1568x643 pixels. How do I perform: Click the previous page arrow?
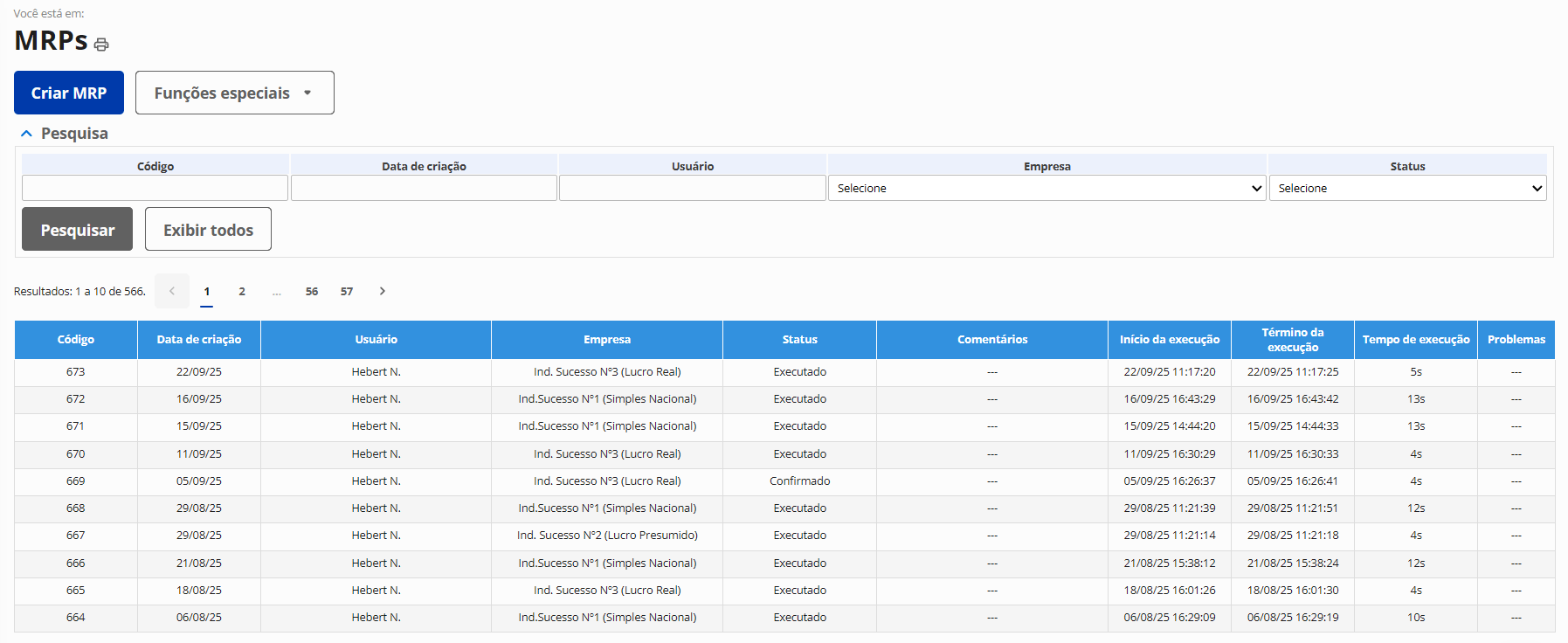(172, 291)
